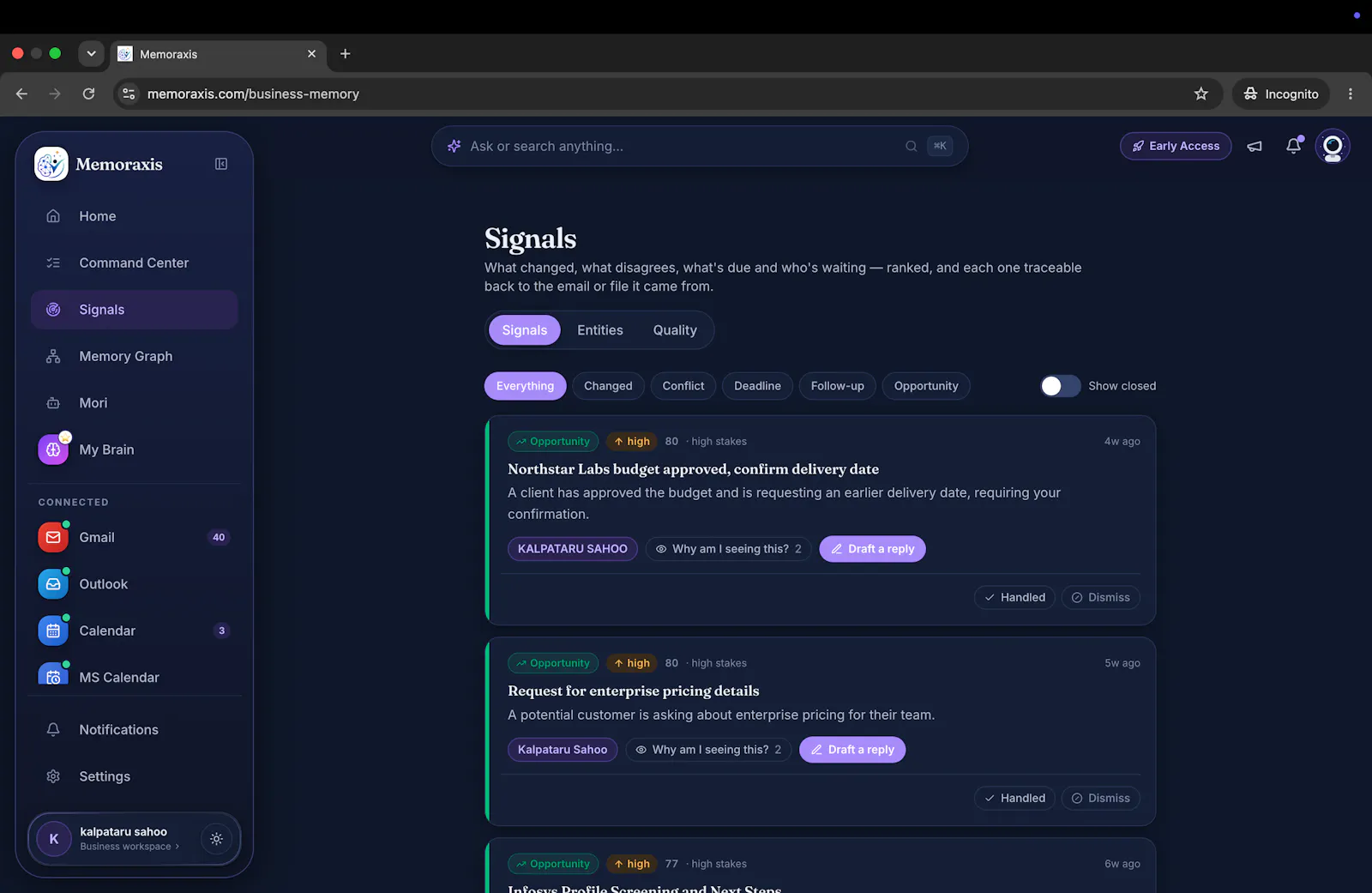This screenshot has width=1372, height=893.
Task: Open the Home page
Action: 135,216
